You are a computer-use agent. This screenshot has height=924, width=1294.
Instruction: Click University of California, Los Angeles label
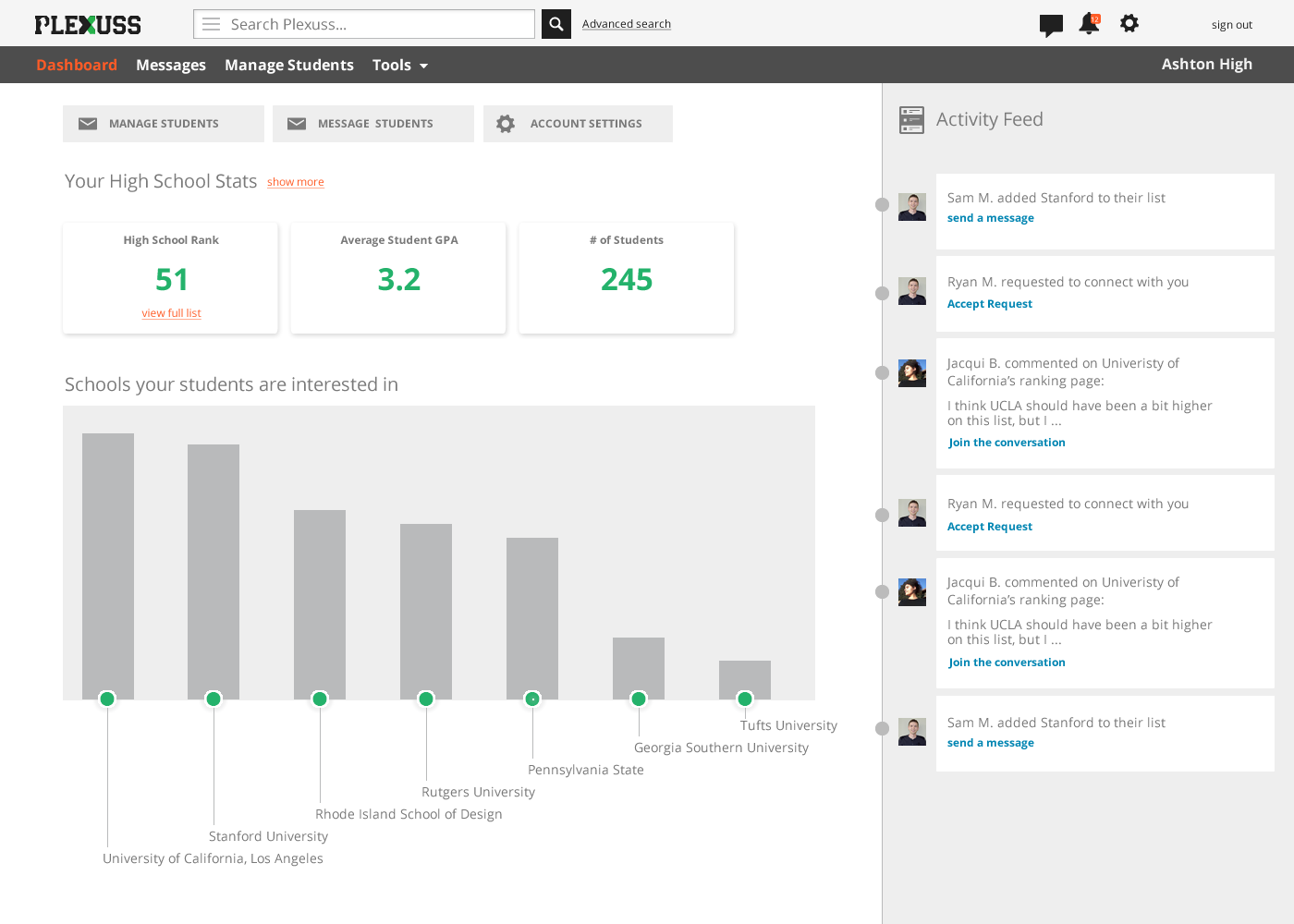tap(213, 858)
